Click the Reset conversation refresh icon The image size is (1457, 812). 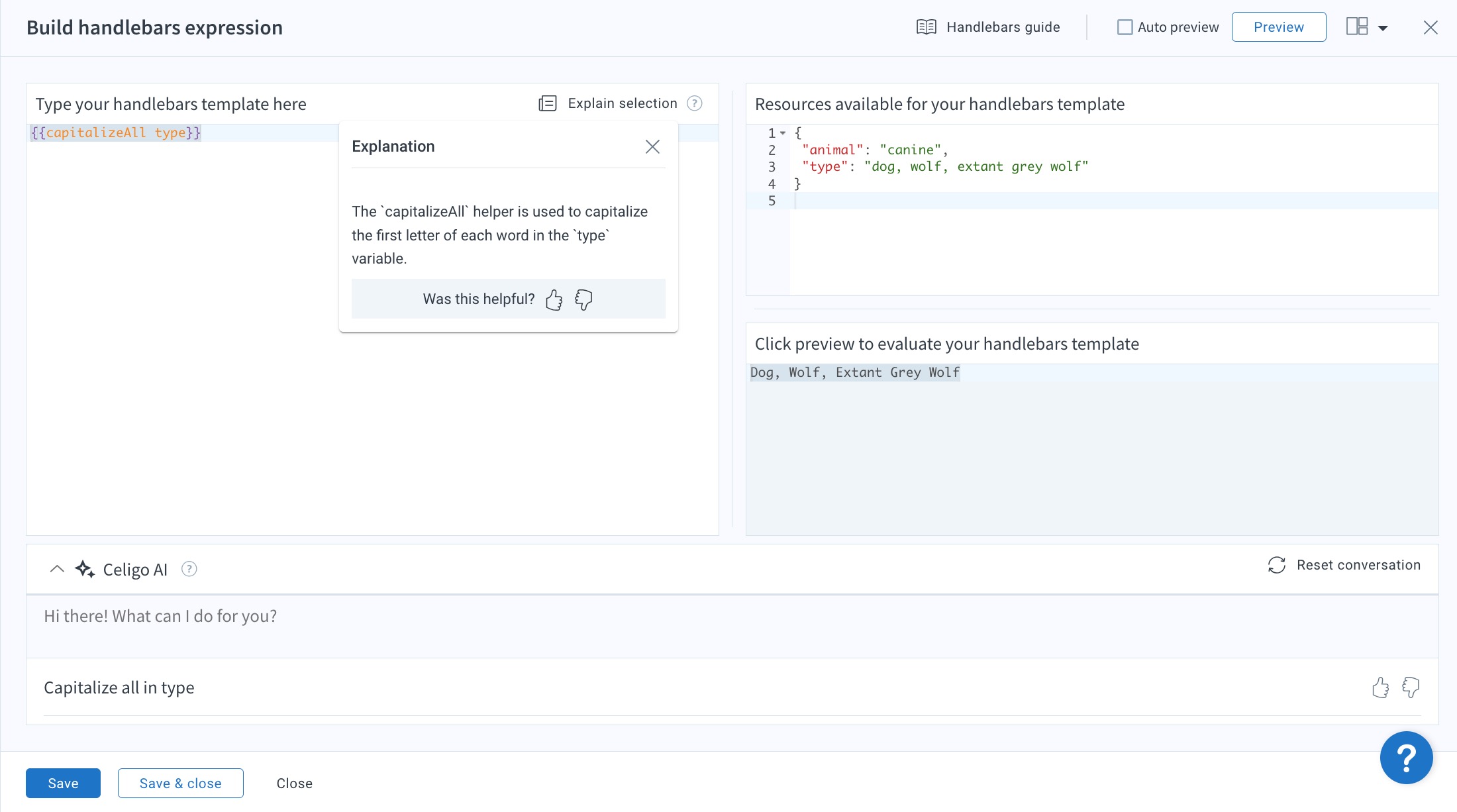pos(1276,565)
